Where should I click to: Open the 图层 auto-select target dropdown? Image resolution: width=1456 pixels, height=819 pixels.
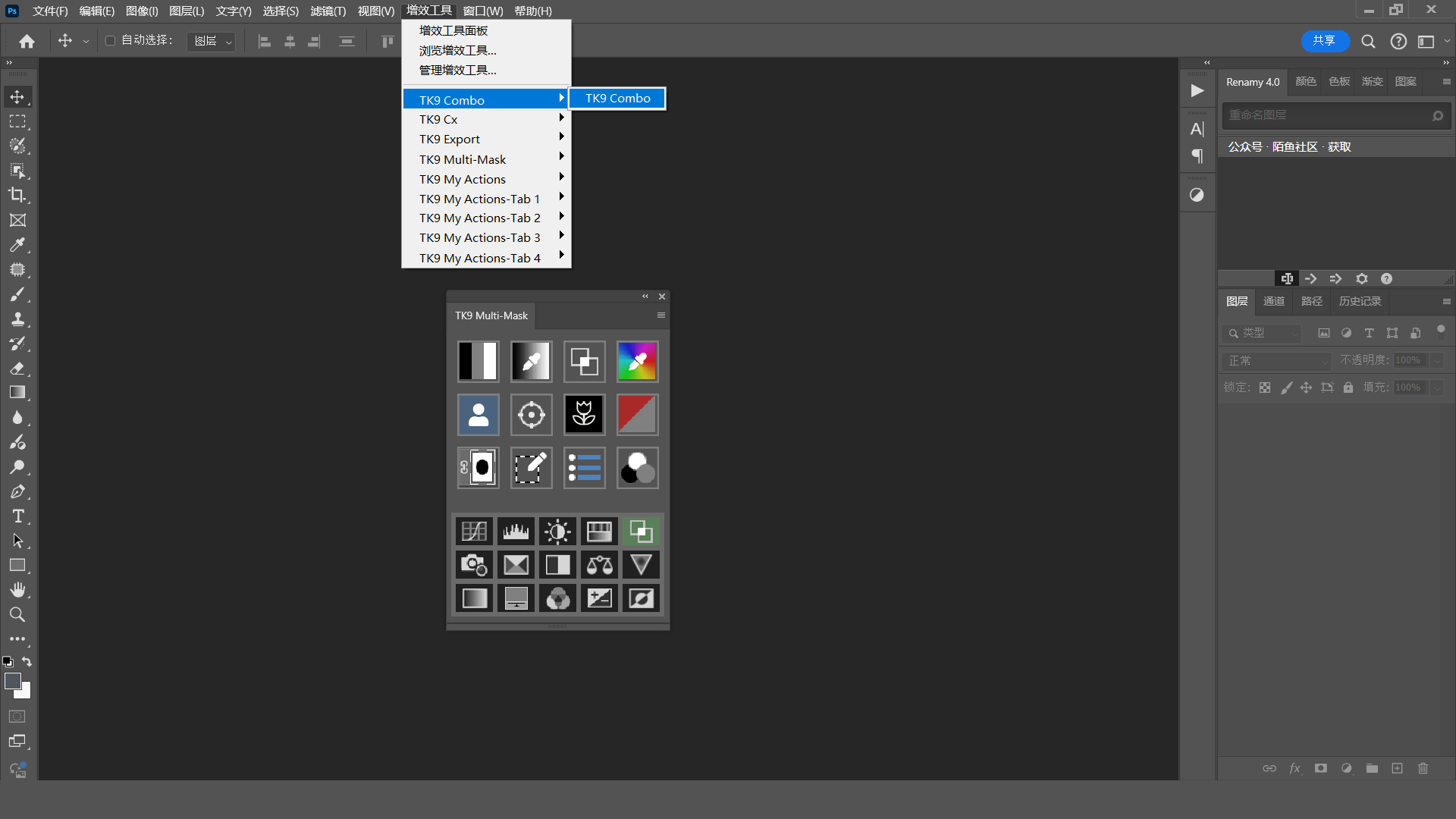(x=211, y=41)
